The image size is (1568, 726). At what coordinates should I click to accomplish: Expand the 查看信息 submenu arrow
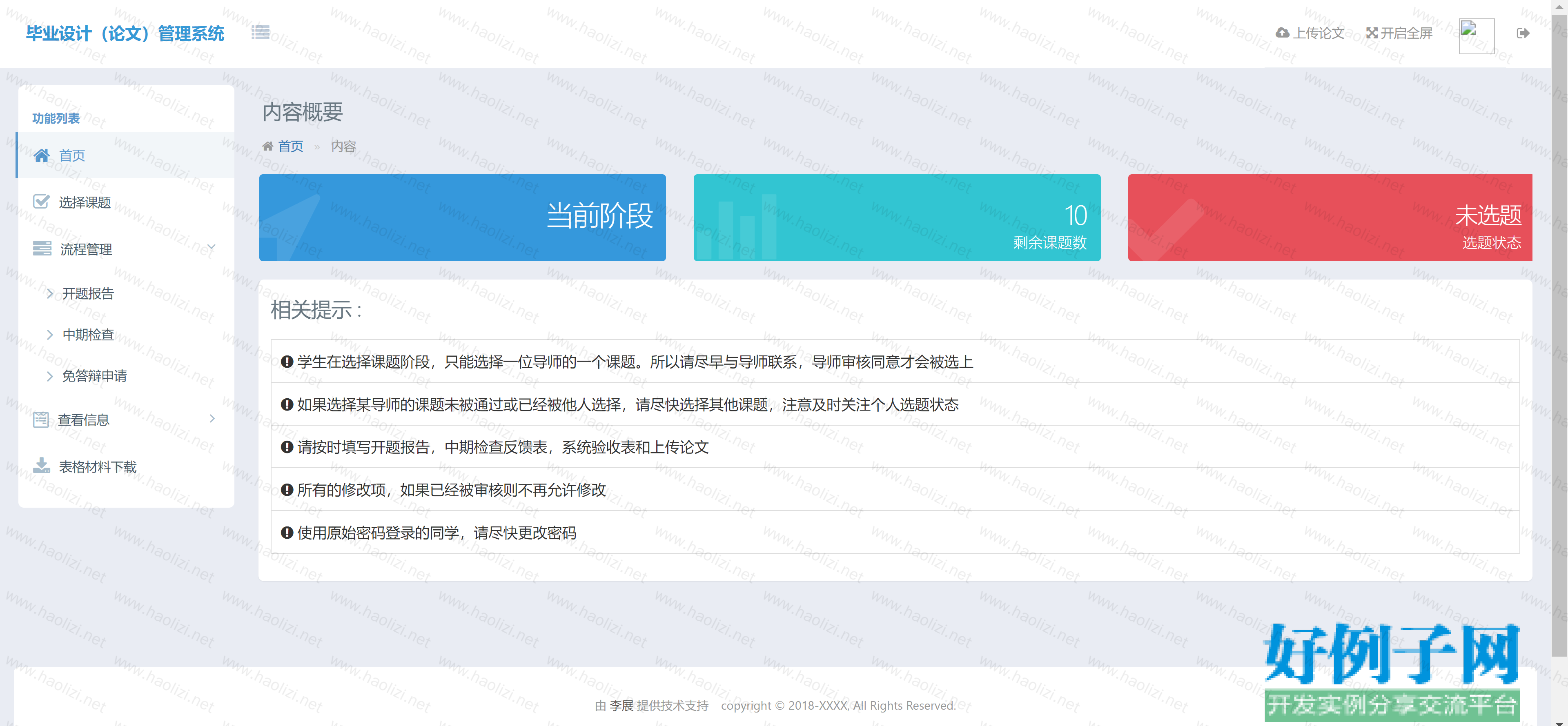point(212,419)
